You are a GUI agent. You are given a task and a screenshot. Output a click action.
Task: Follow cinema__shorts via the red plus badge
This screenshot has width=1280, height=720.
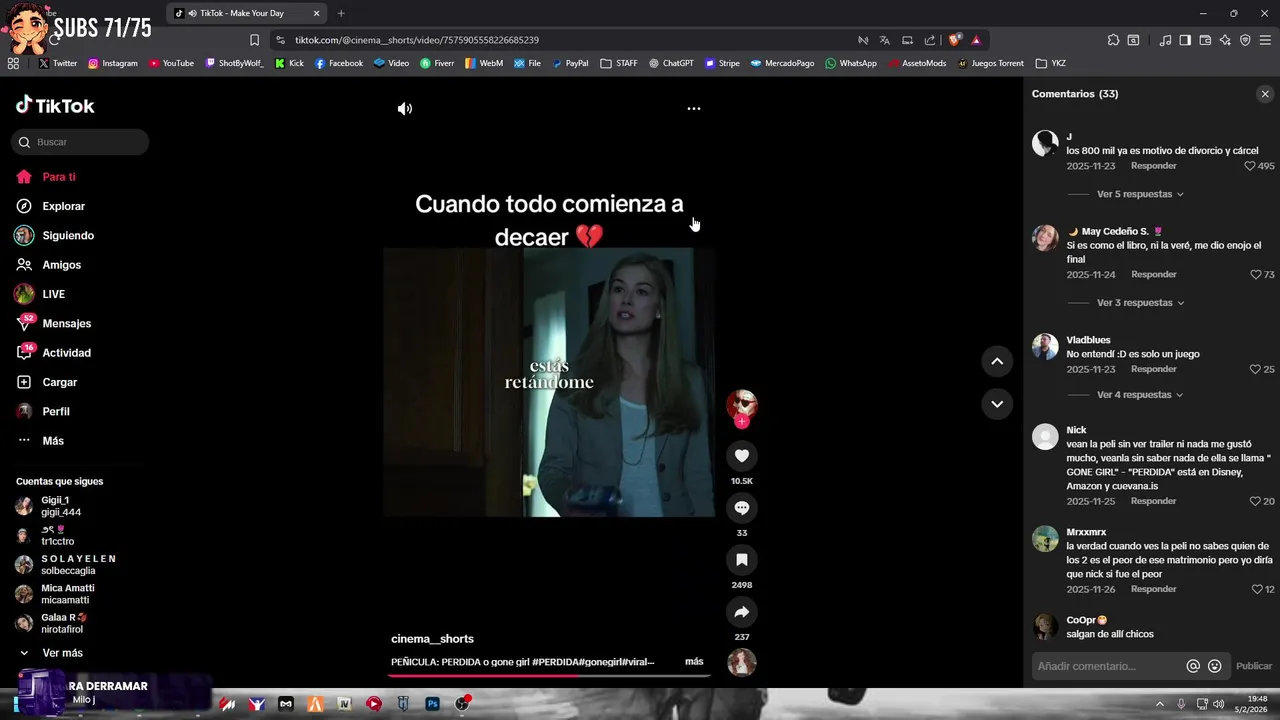click(x=741, y=422)
